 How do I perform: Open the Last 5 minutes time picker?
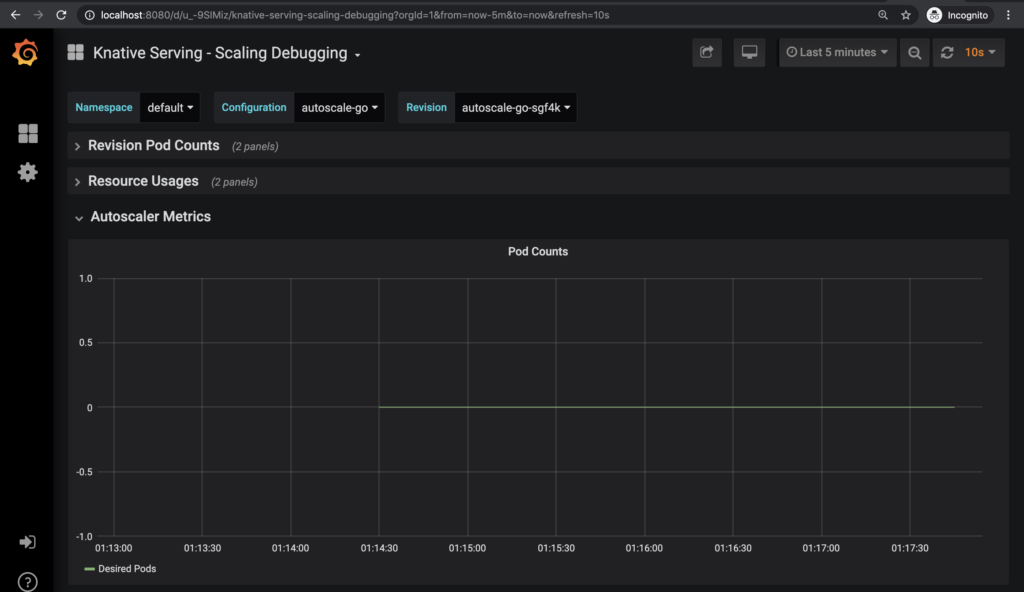[837, 52]
